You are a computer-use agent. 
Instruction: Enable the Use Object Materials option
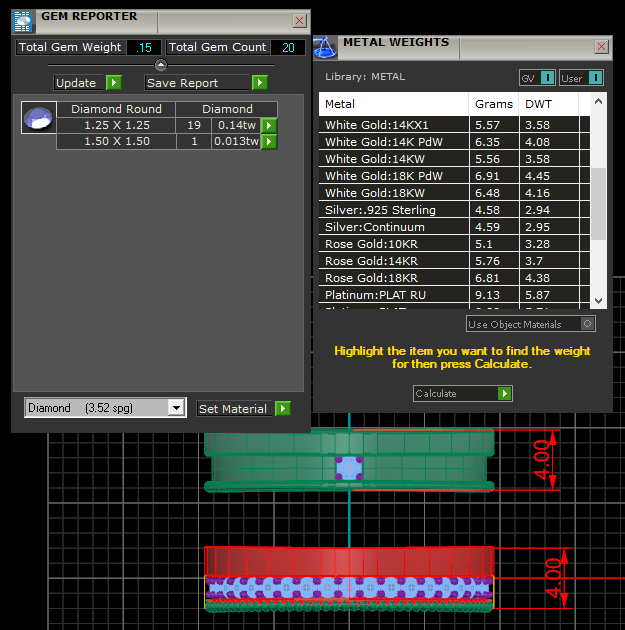(x=587, y=324)
